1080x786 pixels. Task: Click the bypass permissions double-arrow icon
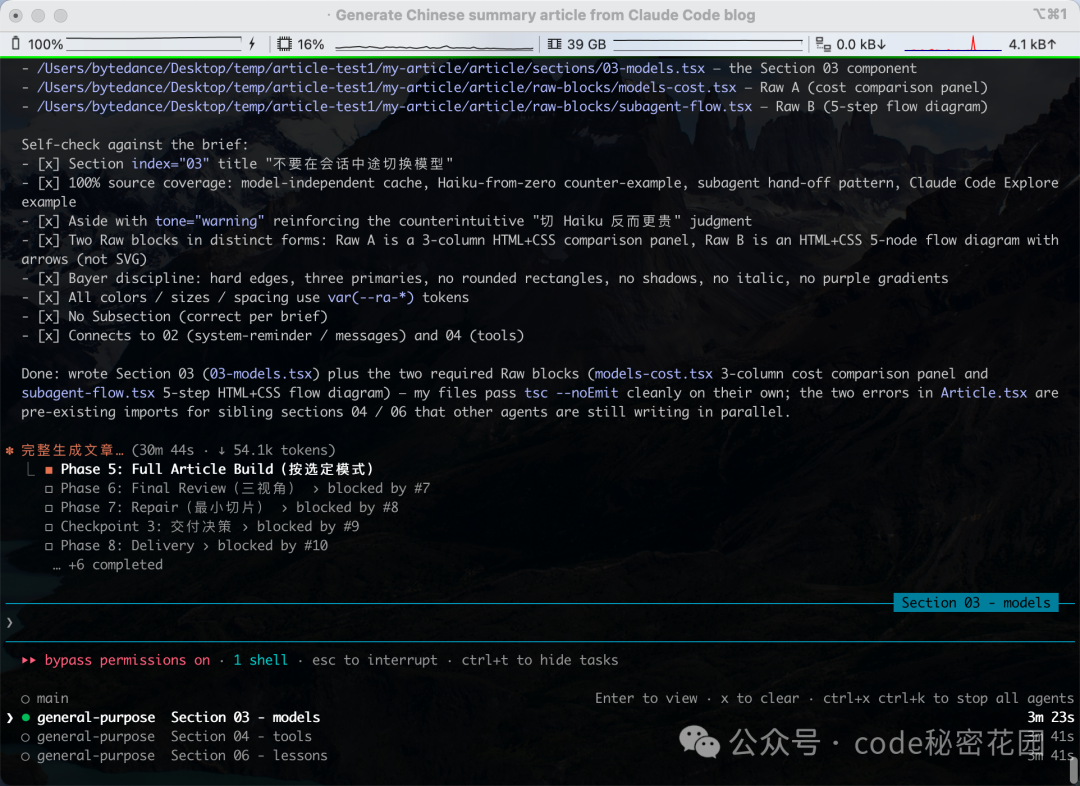(x=28, y=660)
